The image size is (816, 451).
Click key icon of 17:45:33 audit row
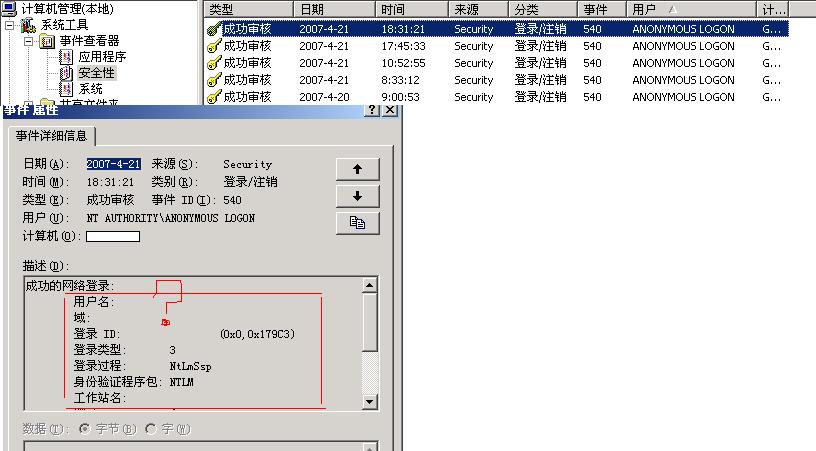[x=214, y=46]
